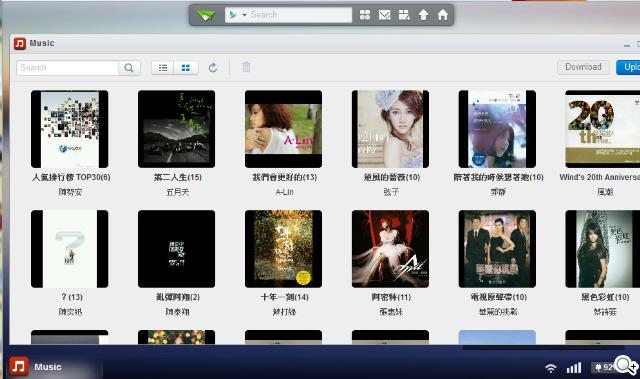Open Wind's 20th Anniversary album cover

click(603, 129)
